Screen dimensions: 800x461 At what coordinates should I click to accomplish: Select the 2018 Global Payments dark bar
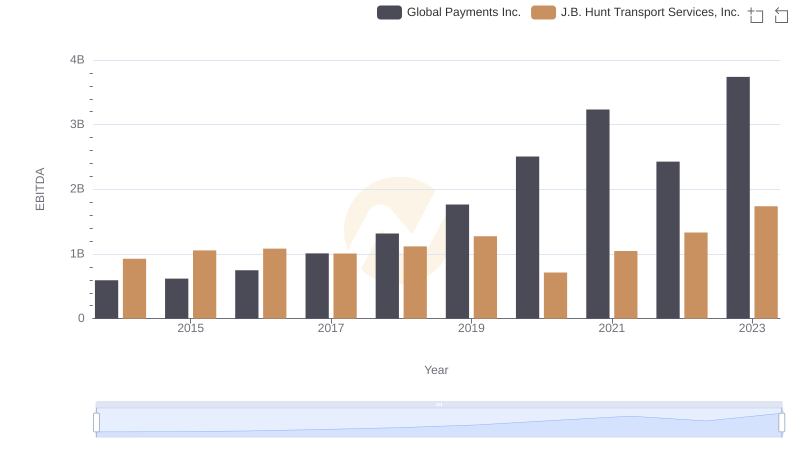pos(387,276)
